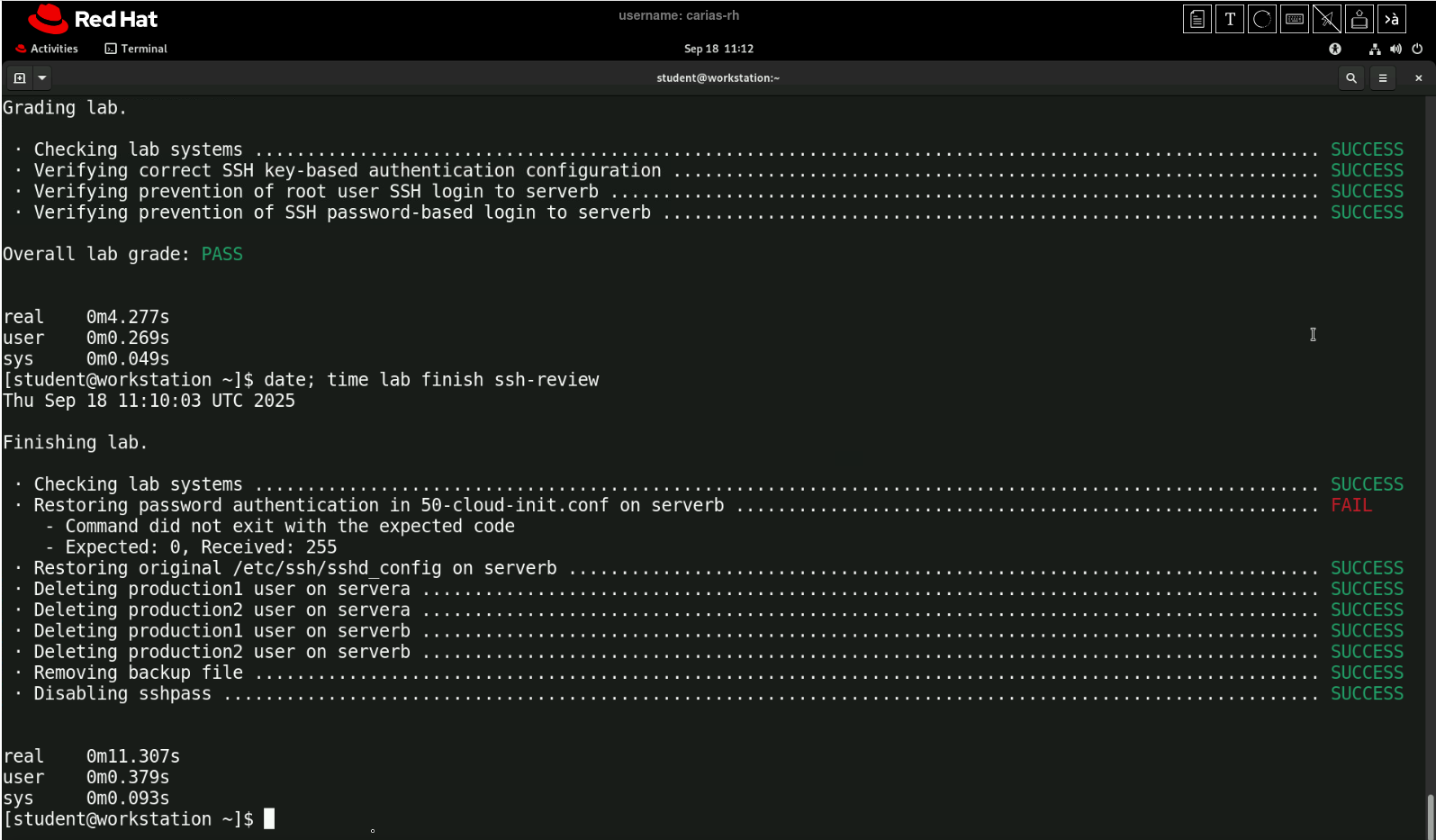This screenshot has height=840, width=1436.
Task: Click 'real 0m4.277s' timing output
Action: pyautogui.click(x=86, y=318)
